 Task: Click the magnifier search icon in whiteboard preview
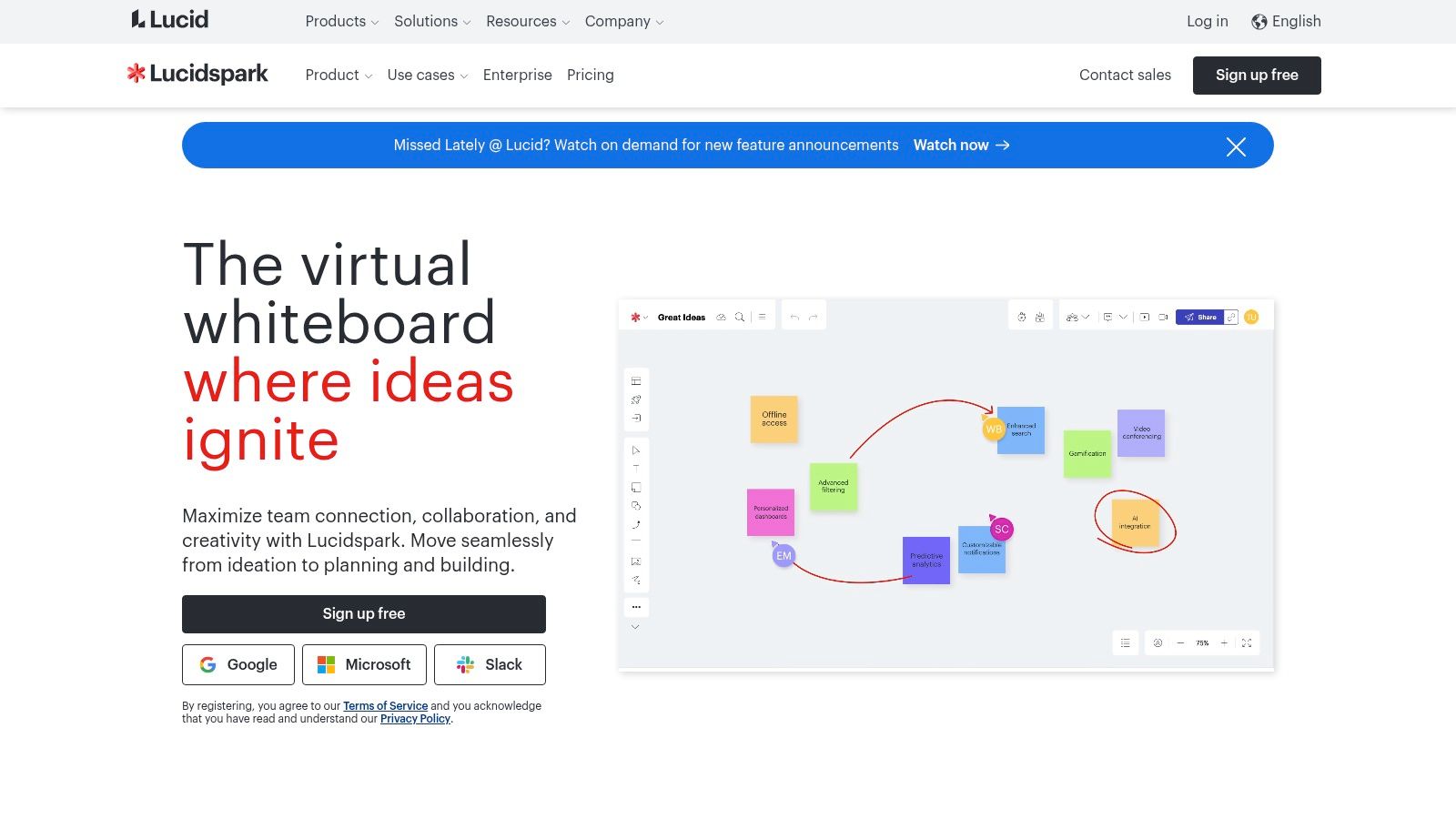pyautogui.click(x=740, y=318)
